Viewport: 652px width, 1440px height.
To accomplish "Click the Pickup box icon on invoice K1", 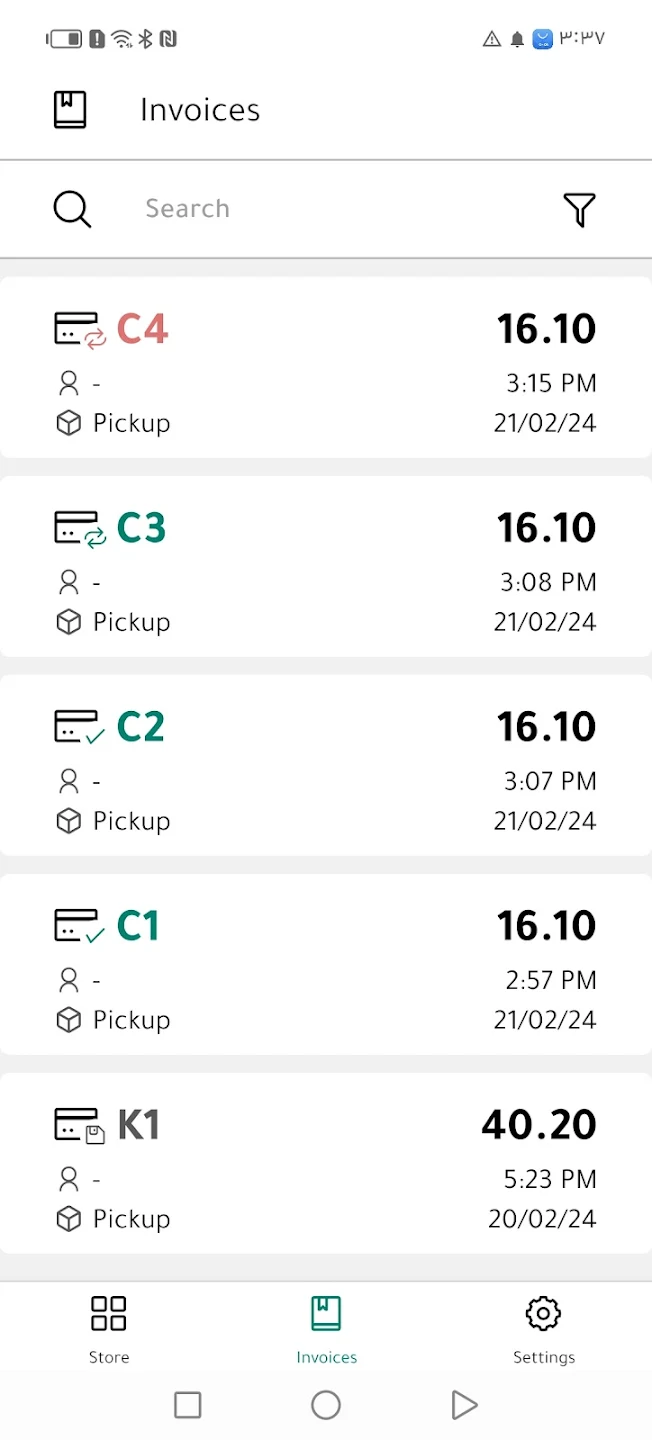I will click(68, 1219).
